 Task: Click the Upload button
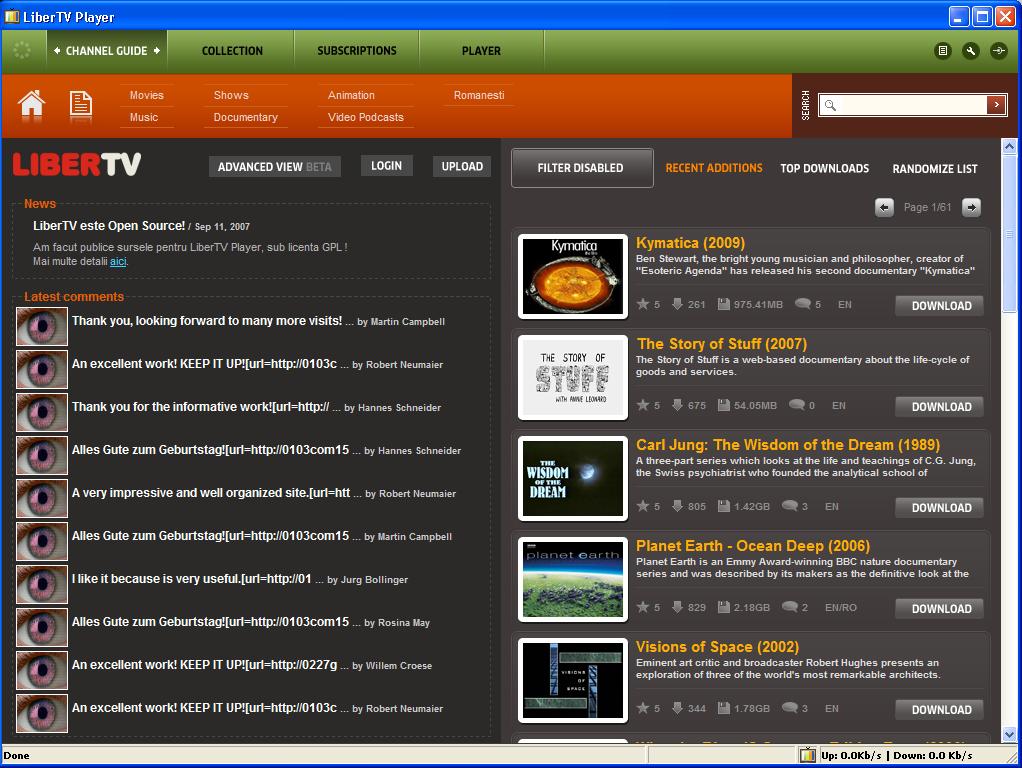[x=462, y=166]
